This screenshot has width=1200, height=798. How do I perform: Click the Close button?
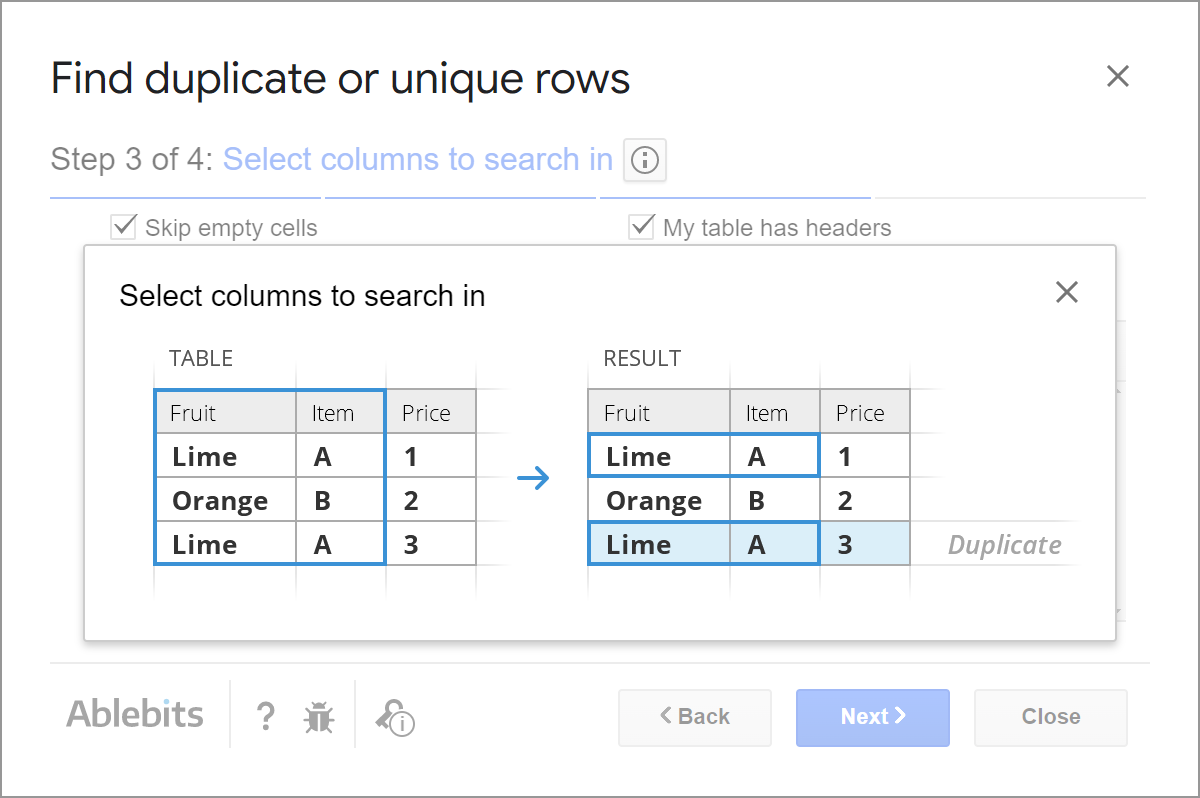click(x=1050, y=717)
